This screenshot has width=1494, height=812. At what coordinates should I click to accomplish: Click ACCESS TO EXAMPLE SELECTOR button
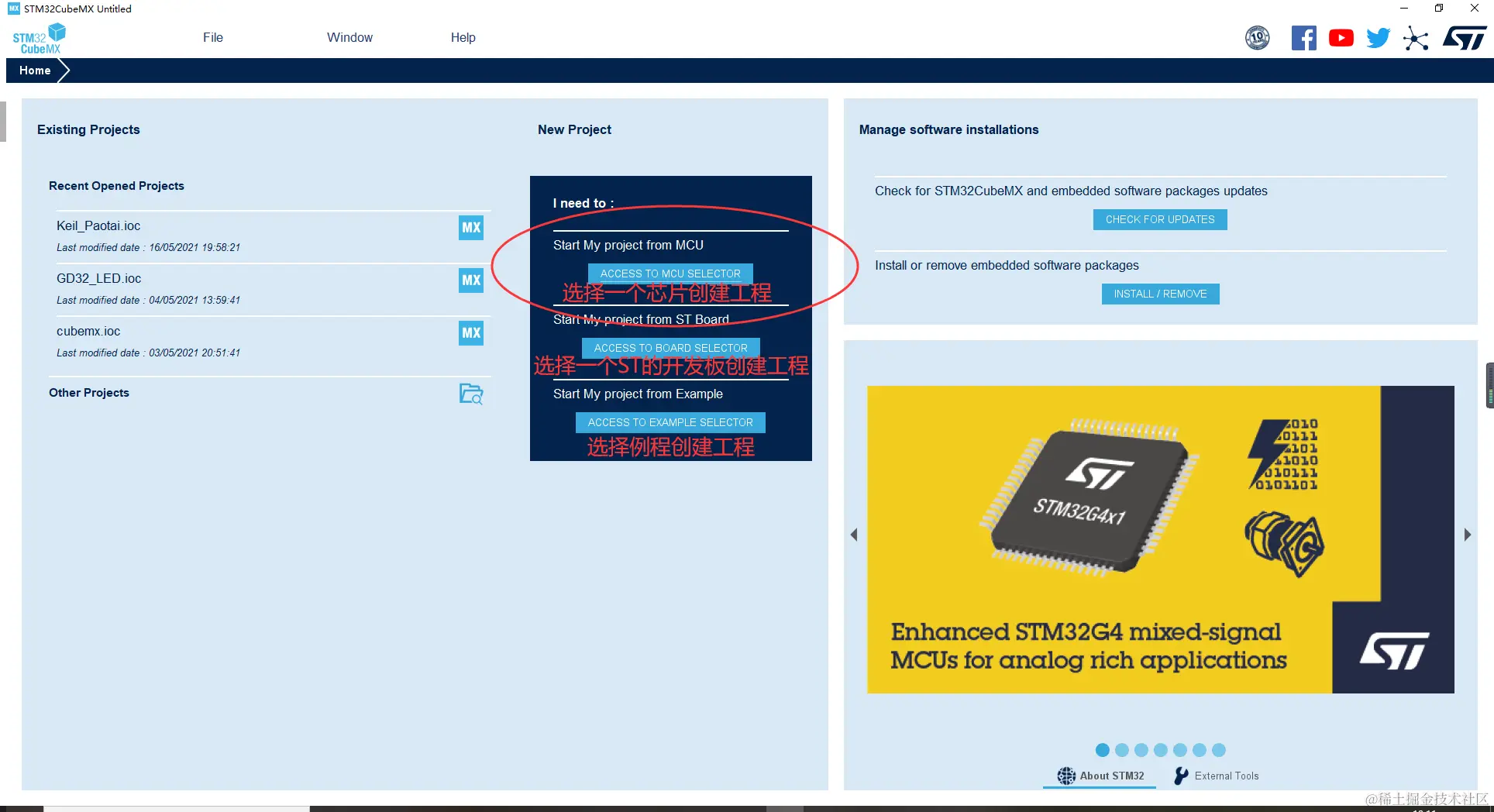pos(670,422)
